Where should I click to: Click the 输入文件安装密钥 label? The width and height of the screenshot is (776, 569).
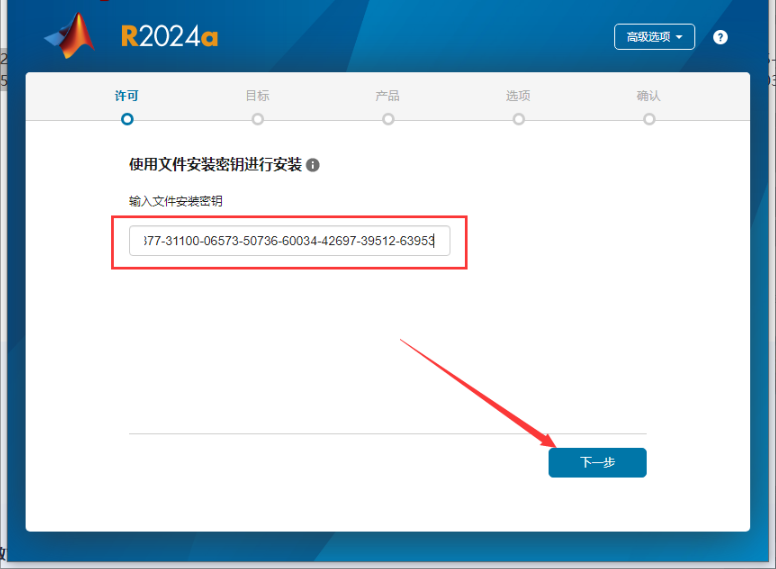pyautogui.click(x=176, y=201)
